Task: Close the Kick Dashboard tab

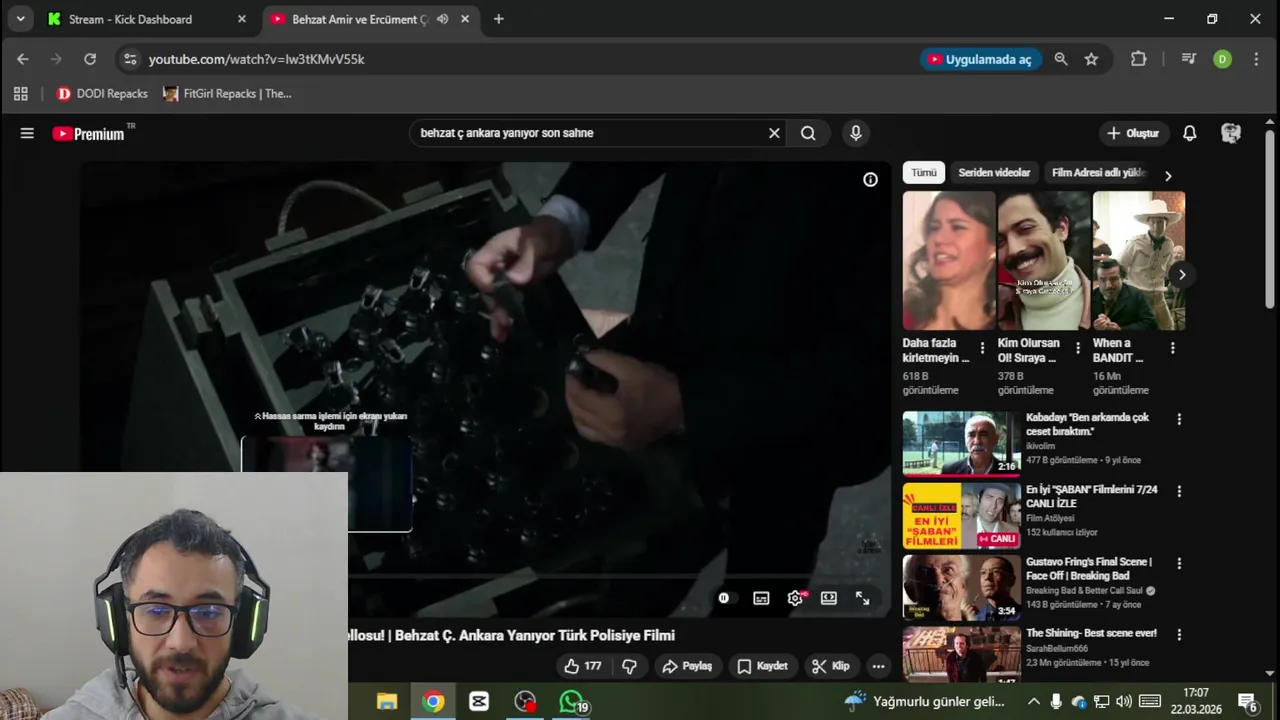Action: 241,19
